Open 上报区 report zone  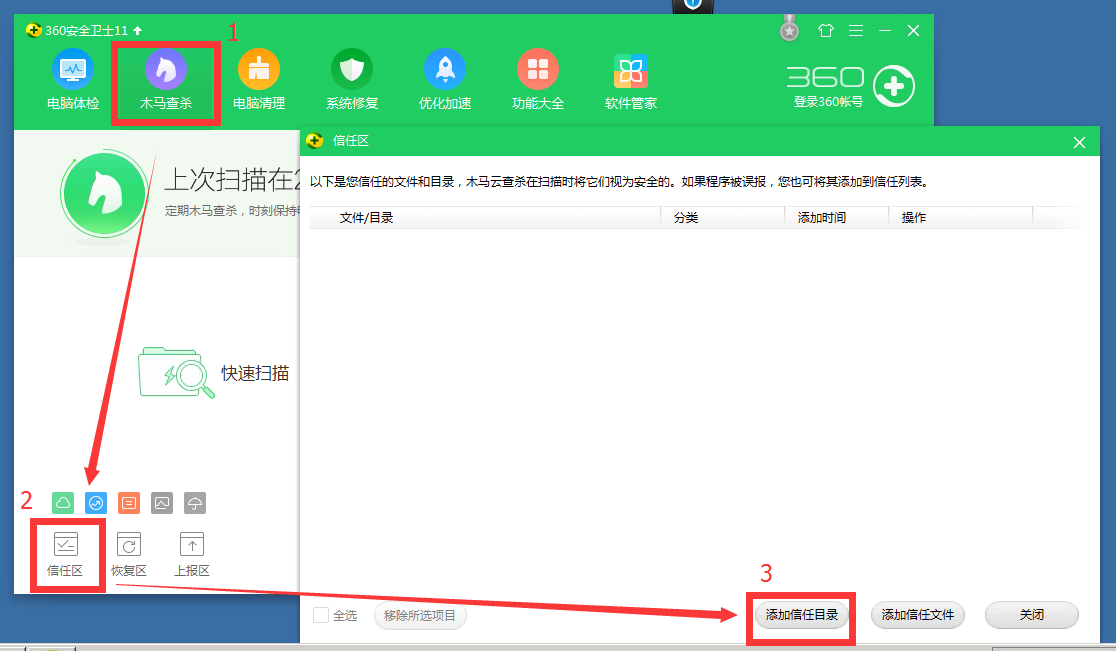pos(192,555)
